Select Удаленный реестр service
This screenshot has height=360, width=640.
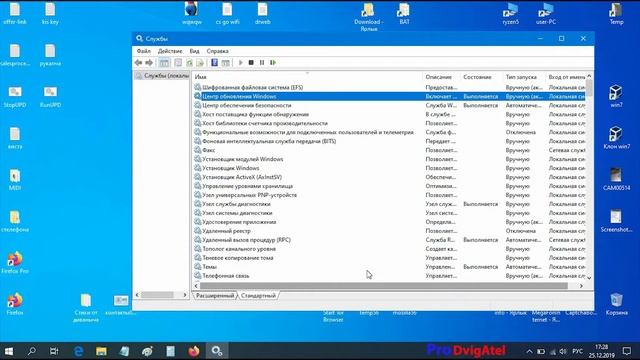390,231
